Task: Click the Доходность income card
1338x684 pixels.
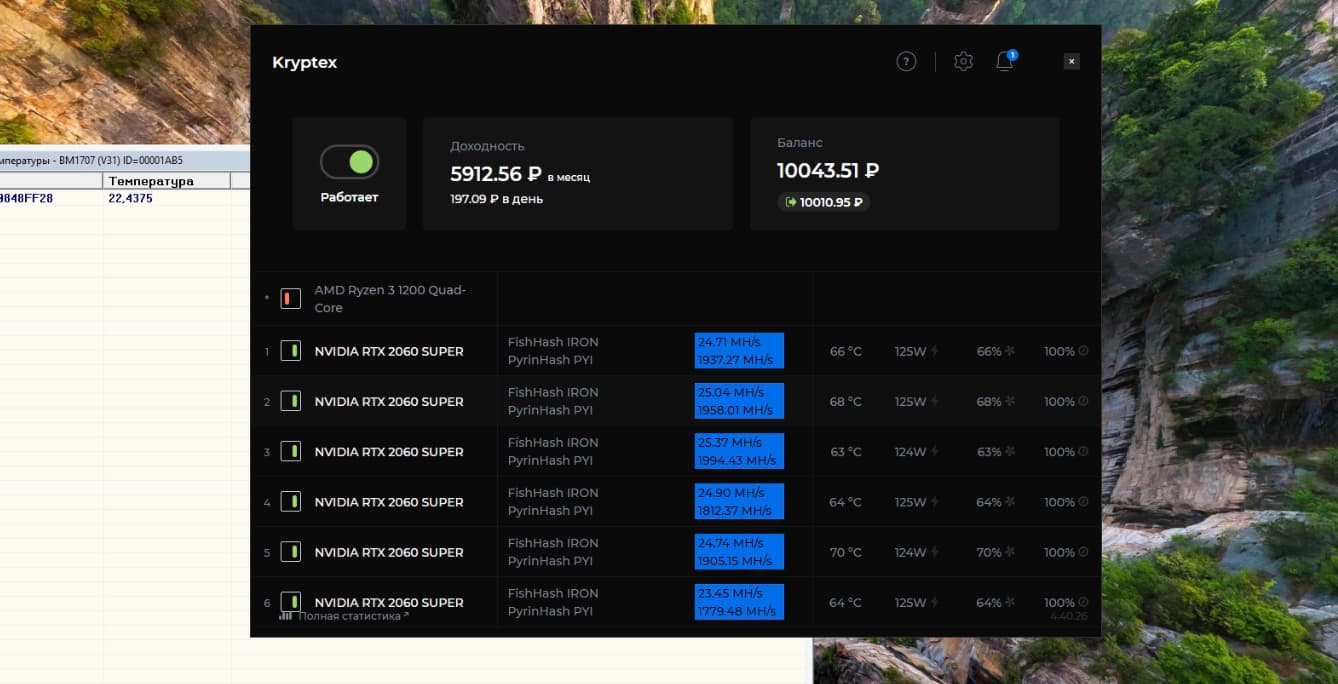Action: [x=577, y=174]
